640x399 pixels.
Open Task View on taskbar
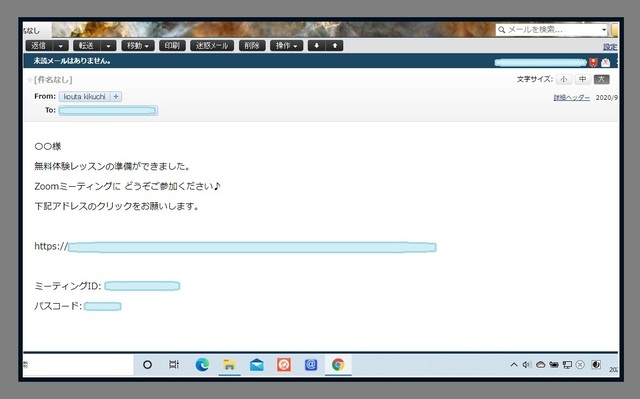(174, 364)
